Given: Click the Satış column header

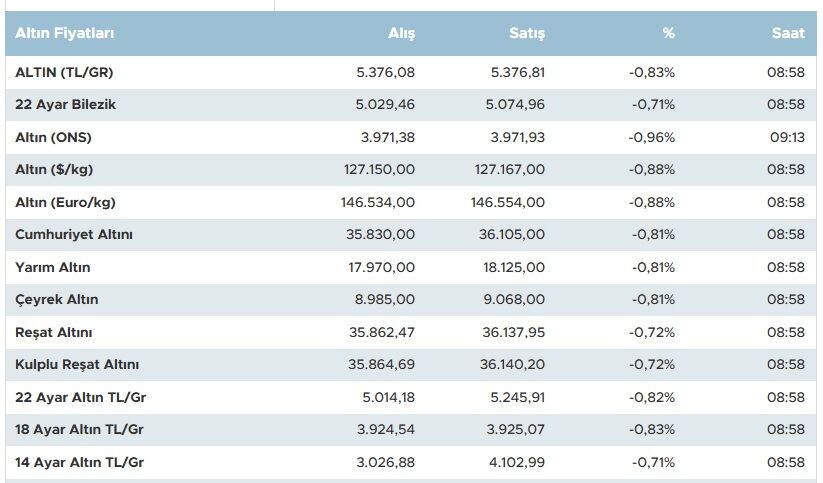Looking at the screenshot, I should [x=527, y=33].
